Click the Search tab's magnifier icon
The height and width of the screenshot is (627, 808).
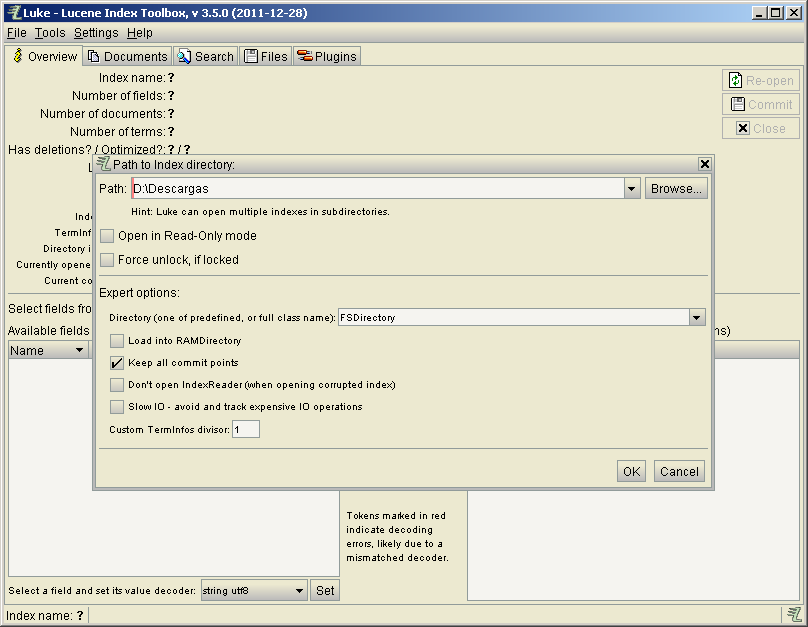184,56
